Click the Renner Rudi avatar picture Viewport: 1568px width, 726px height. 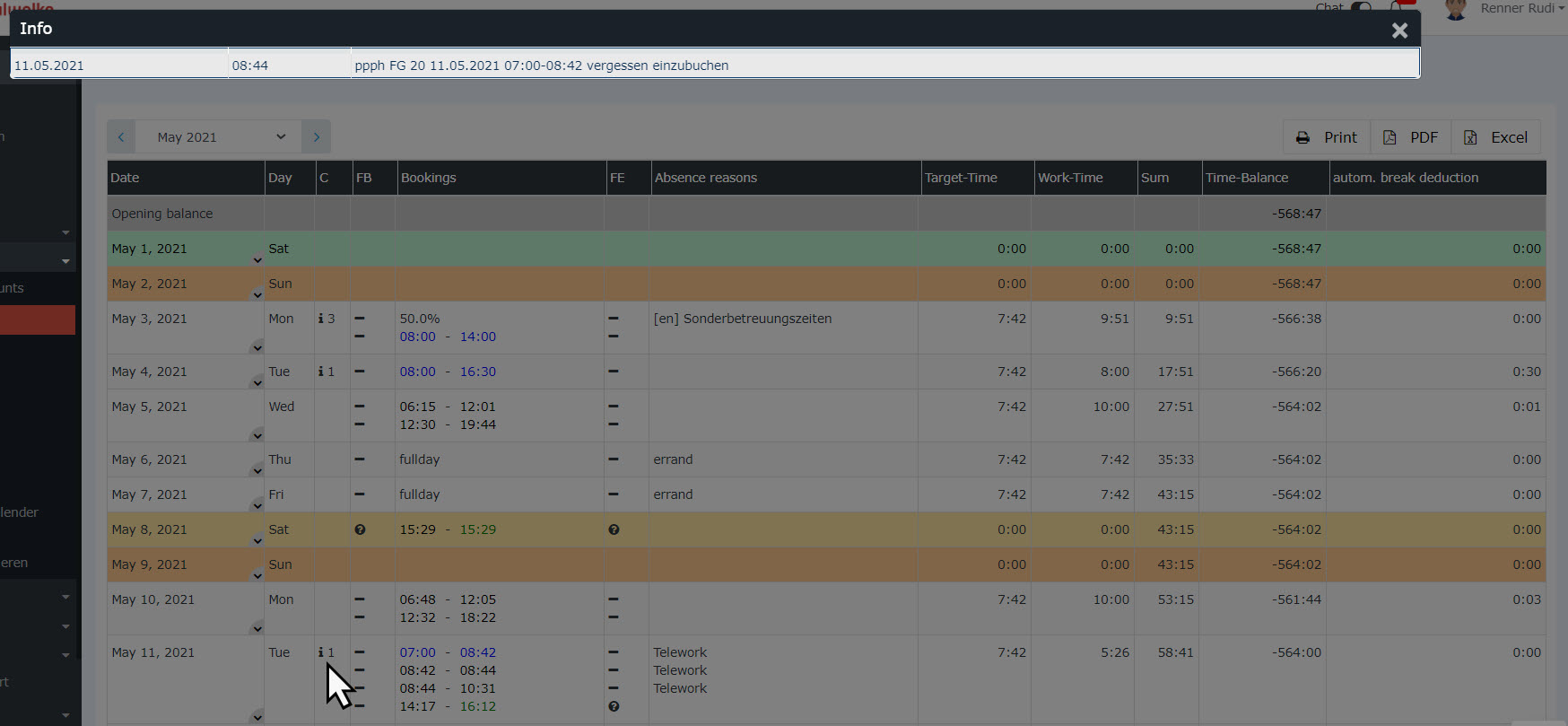[x=1456, y=9]
